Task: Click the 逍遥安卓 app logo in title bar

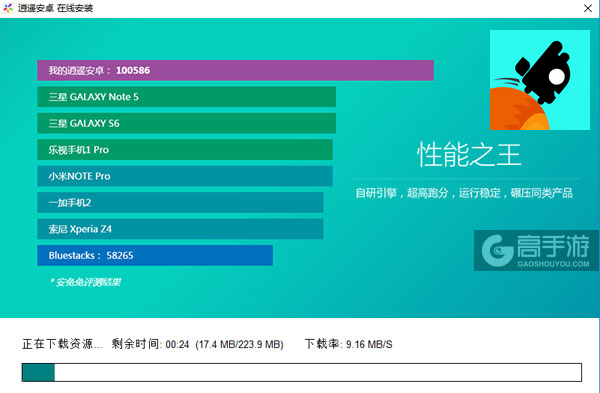Action: (8, 8)
